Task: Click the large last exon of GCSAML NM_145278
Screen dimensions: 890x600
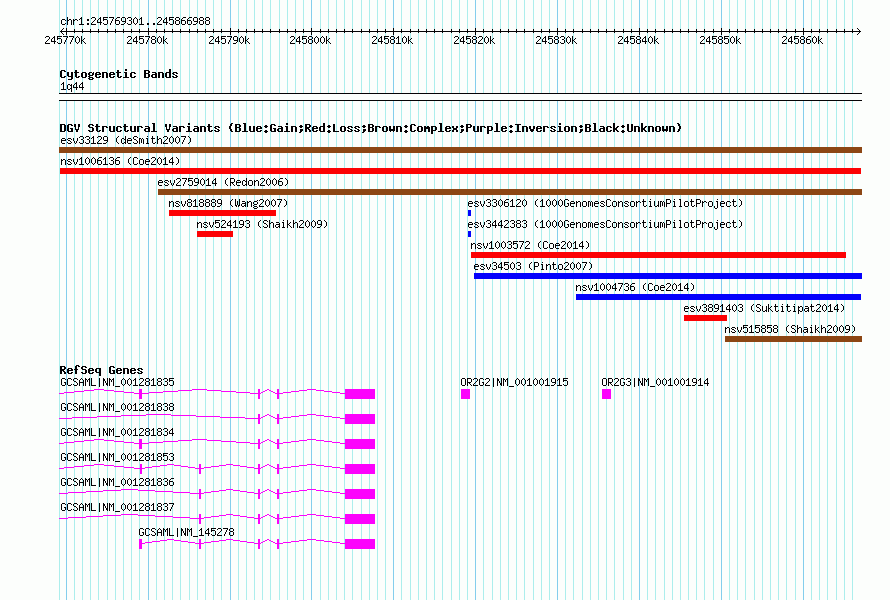Action: [x=360, y=544]
